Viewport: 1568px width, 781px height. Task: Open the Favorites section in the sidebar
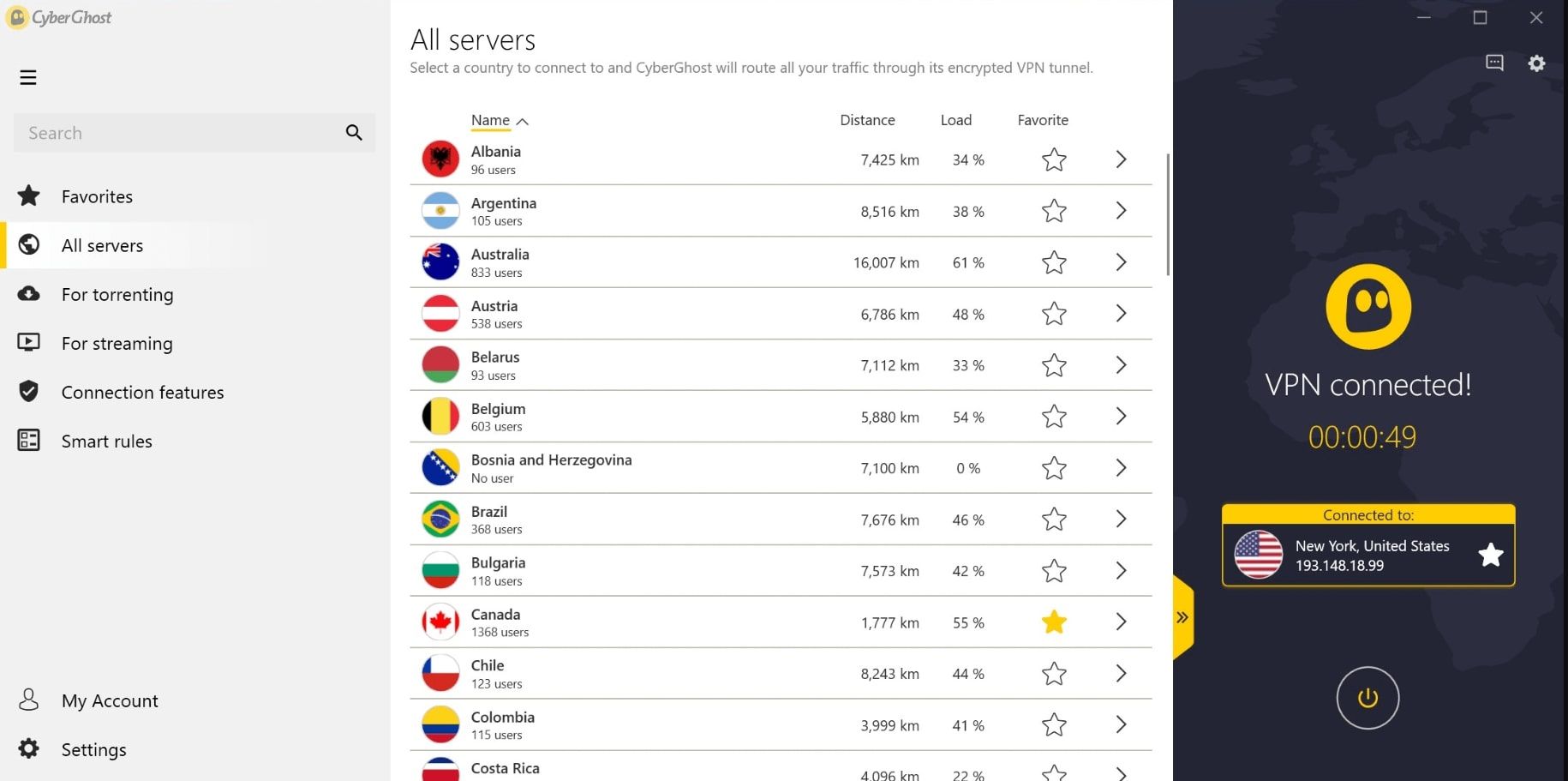(96, 195)
